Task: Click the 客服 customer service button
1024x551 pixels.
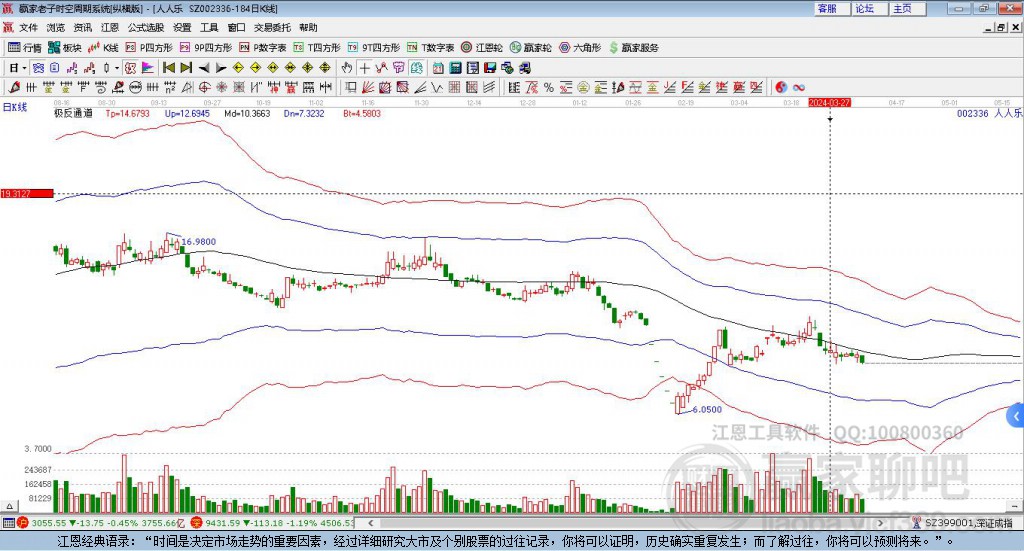Action: pos(831,8)
